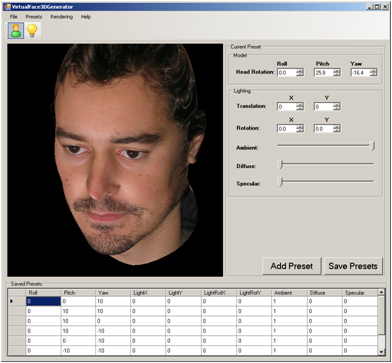The image size is (392, 363).
Task: Increase Roll with spinner up arrow
Action: 300,70
